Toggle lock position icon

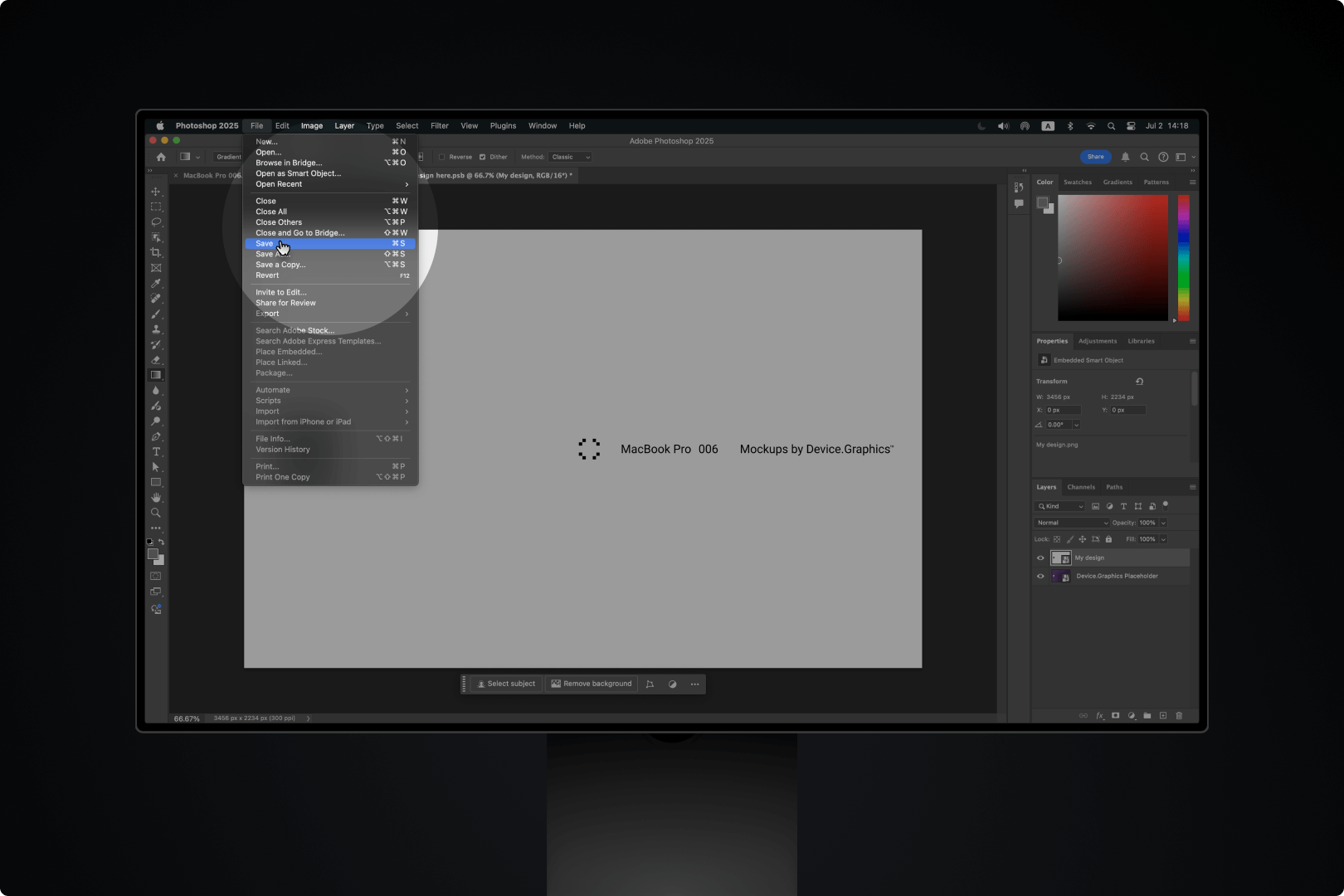click(1083, 539)
